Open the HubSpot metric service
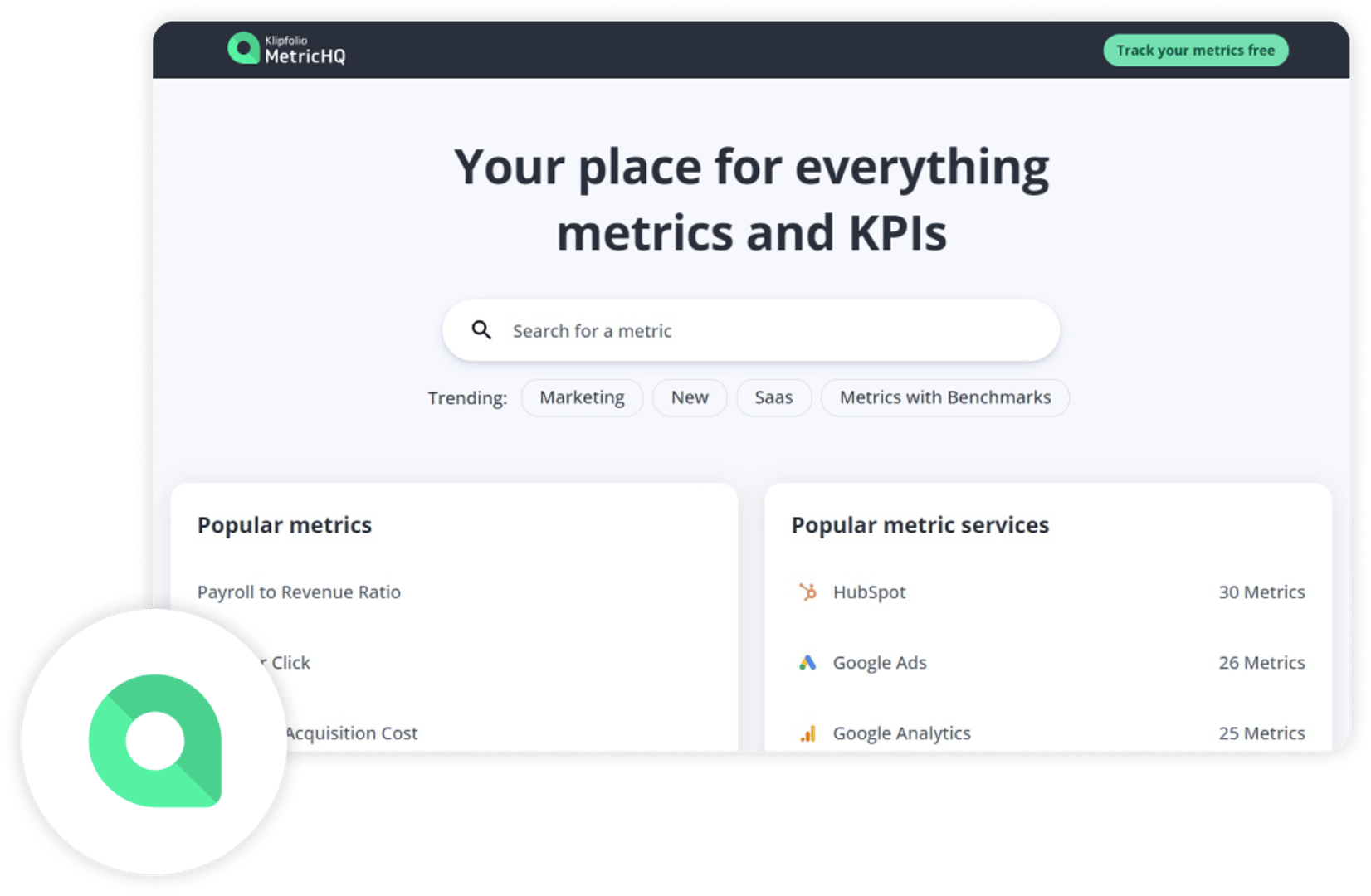 tap(869, 592)
